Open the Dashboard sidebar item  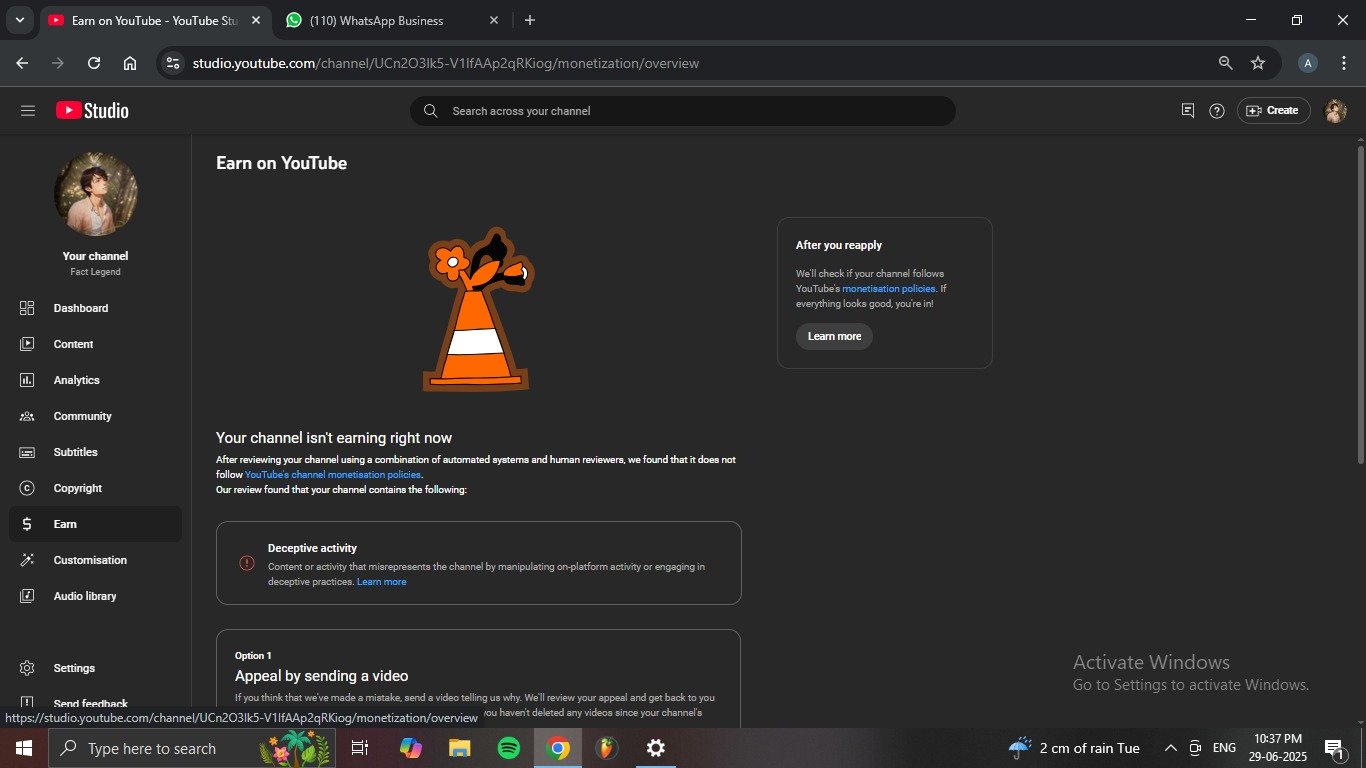[95, 308]
